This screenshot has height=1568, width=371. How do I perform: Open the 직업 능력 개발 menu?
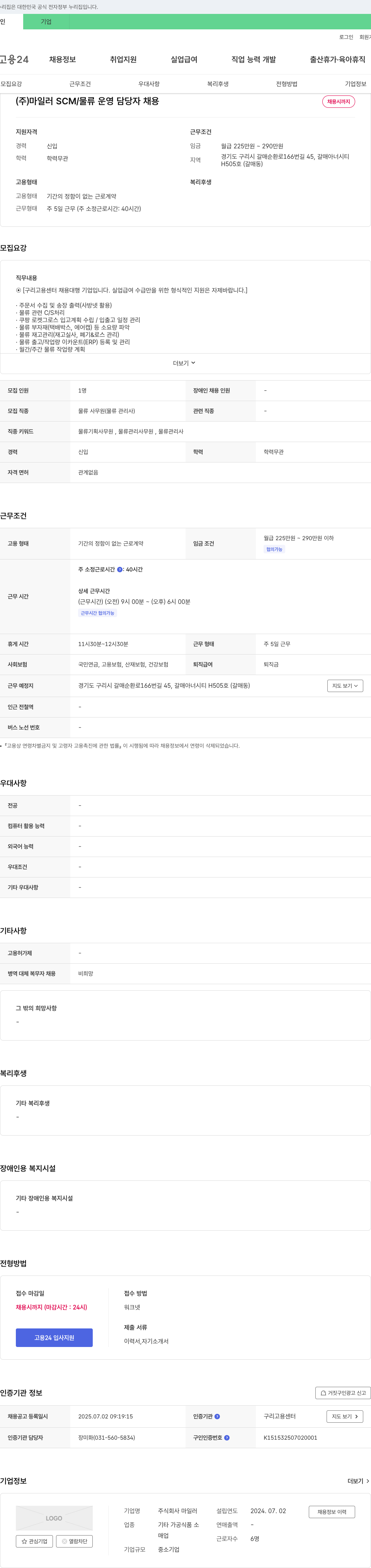(x=254, y=60)
